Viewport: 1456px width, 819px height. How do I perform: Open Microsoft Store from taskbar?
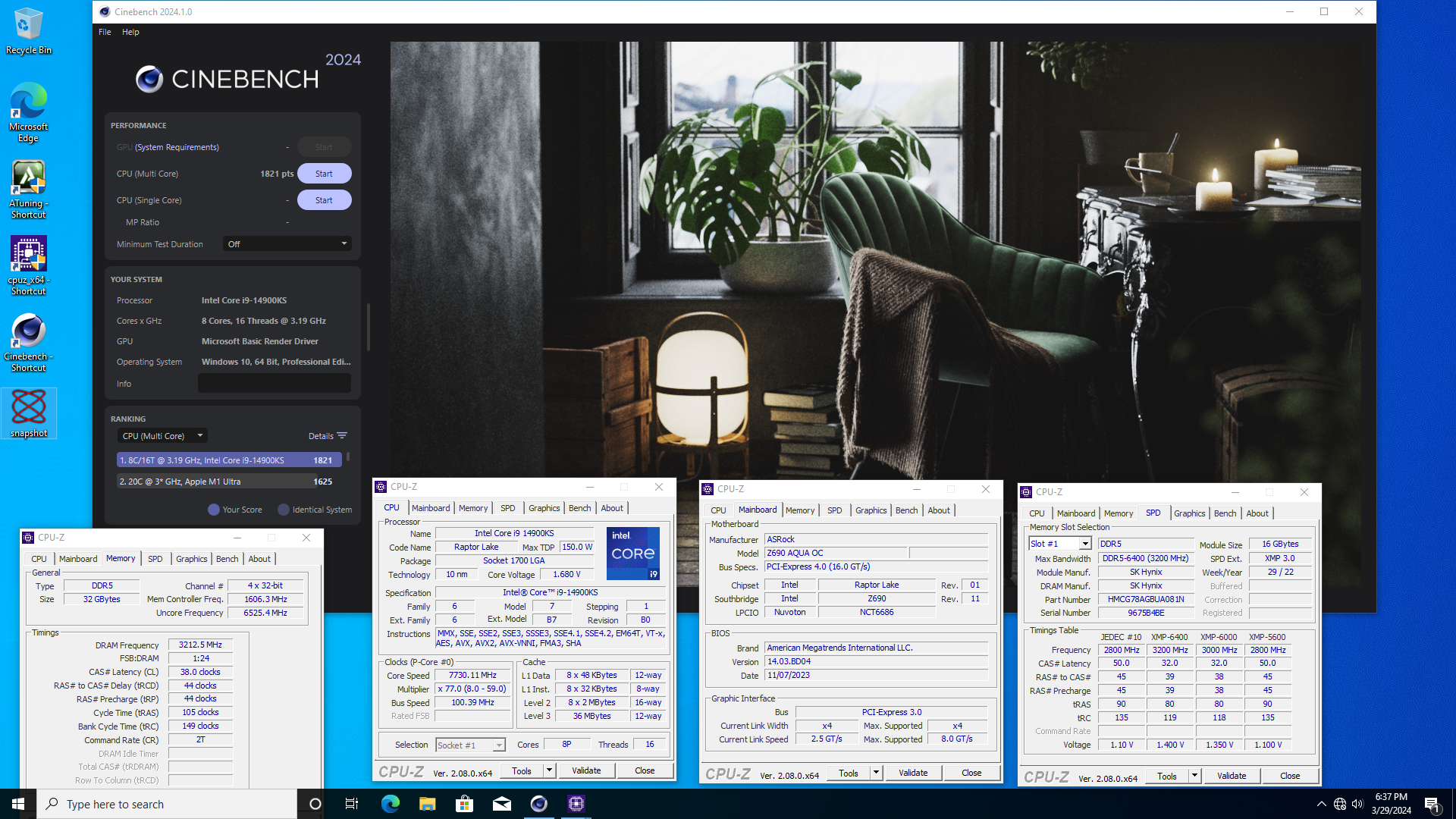(x=464, y=804)
